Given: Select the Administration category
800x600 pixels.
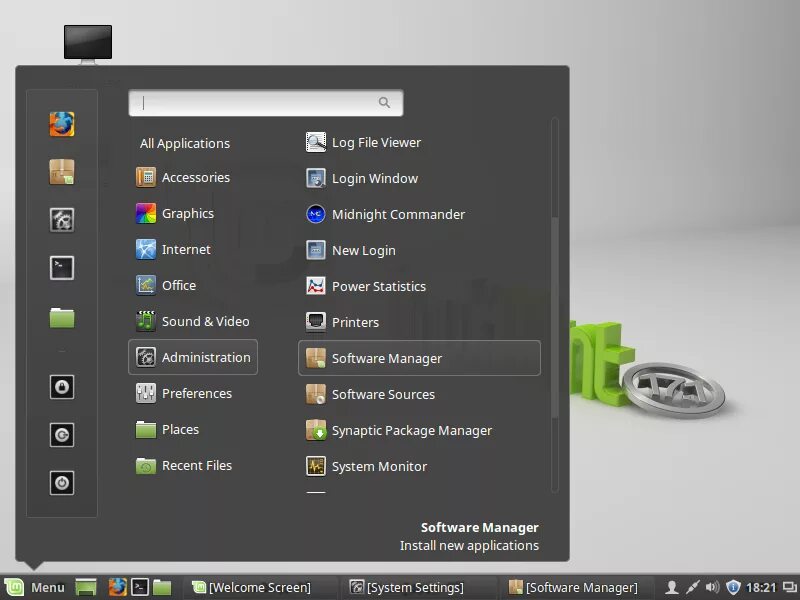Looking at the screenshot, I should point(193,357).
